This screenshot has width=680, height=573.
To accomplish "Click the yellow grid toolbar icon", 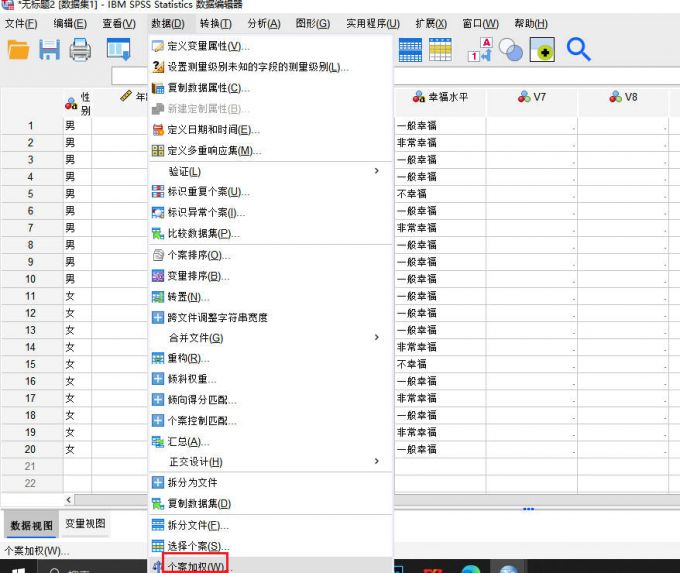I will 440,50.
